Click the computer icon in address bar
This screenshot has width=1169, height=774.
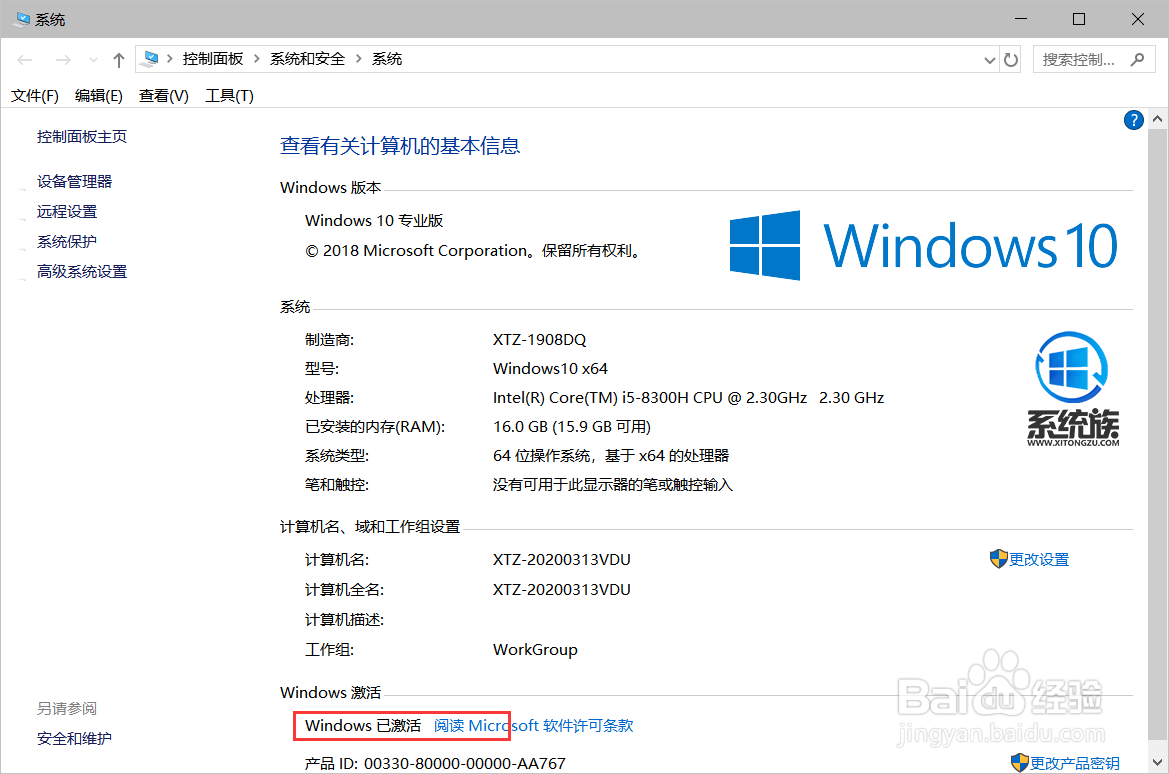pyautogui.click(x=150, y=59)
